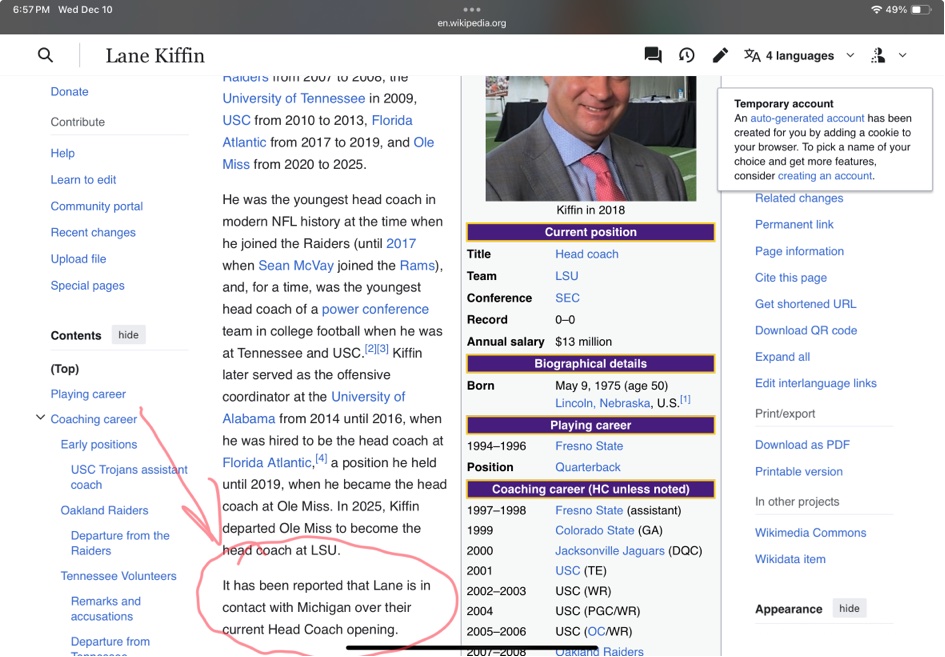Jump to Oakland Raiders section in contents

point(104,510)
